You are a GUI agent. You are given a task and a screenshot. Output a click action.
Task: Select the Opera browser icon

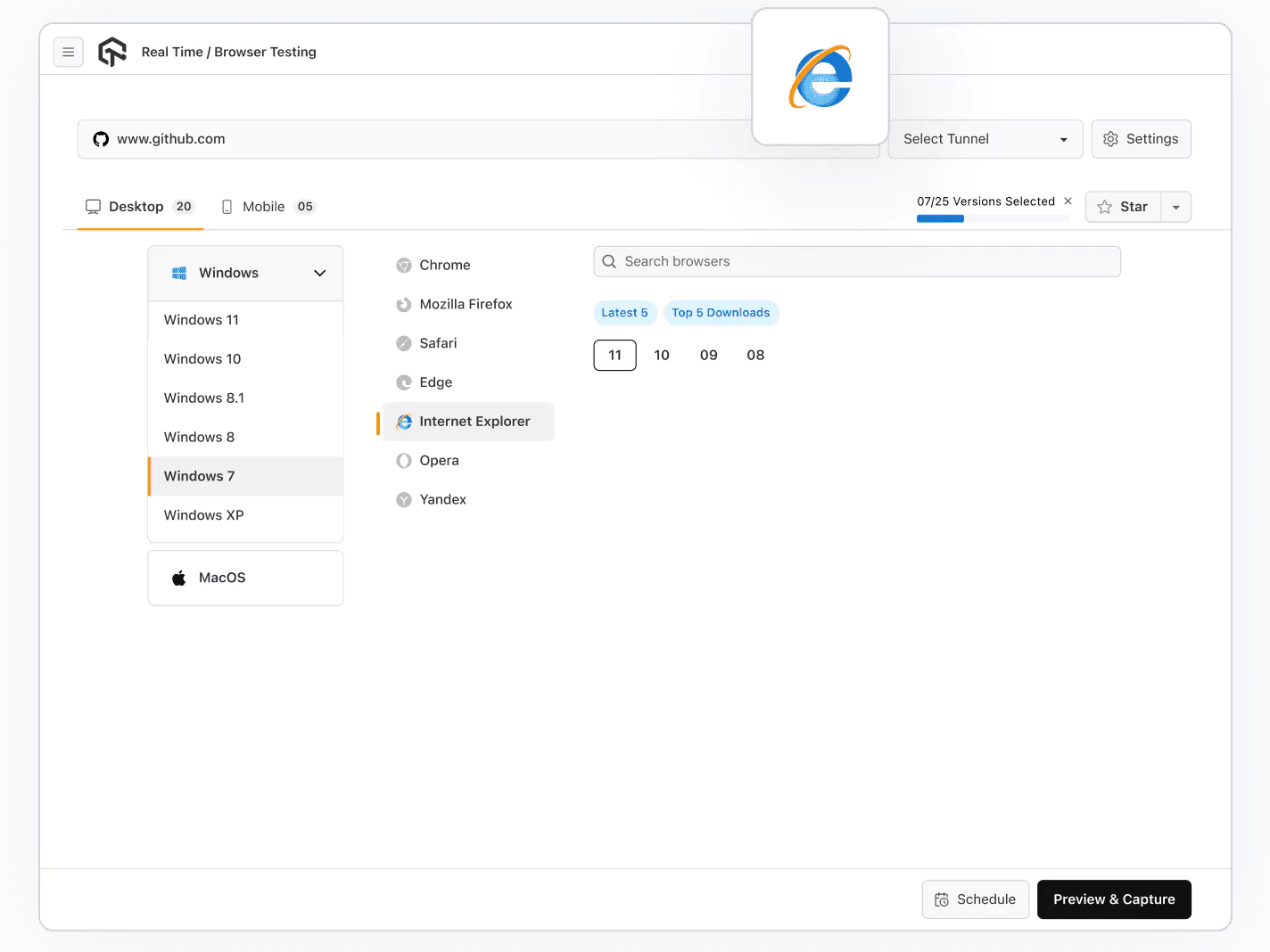point(405,460)
